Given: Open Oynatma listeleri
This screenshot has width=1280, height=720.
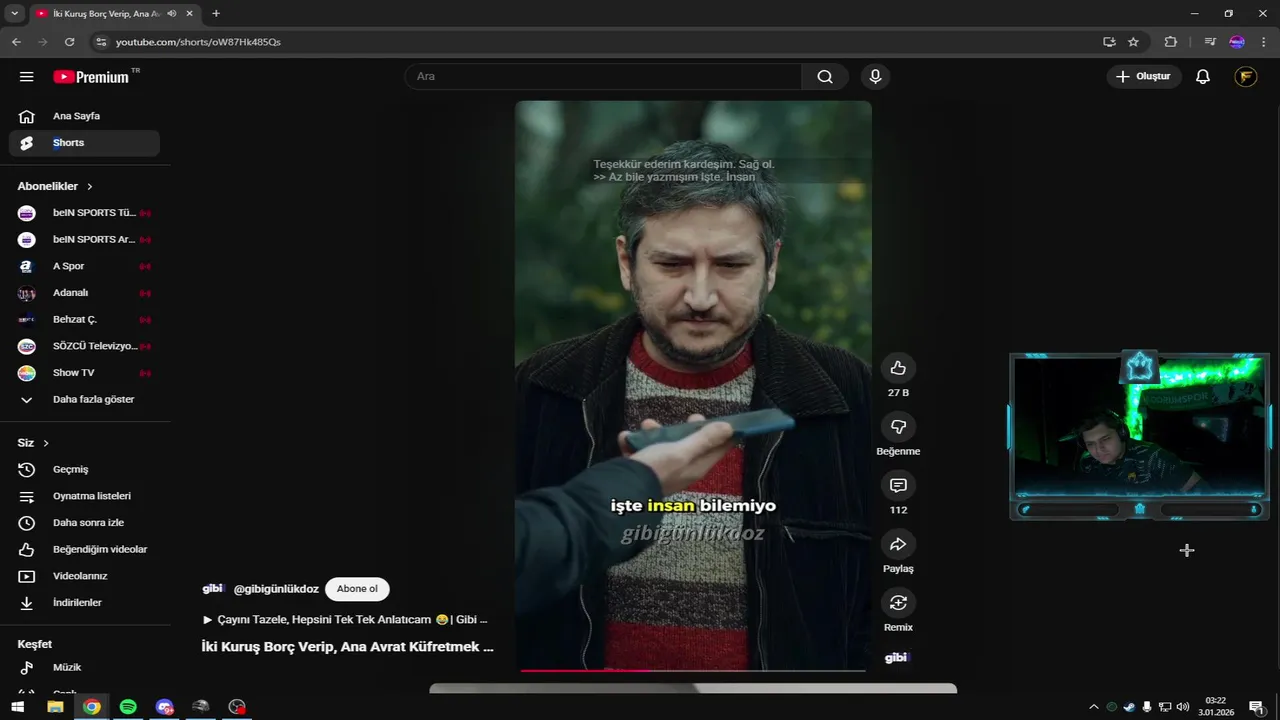Looking at the screenshot, I should tap(84, 496).
